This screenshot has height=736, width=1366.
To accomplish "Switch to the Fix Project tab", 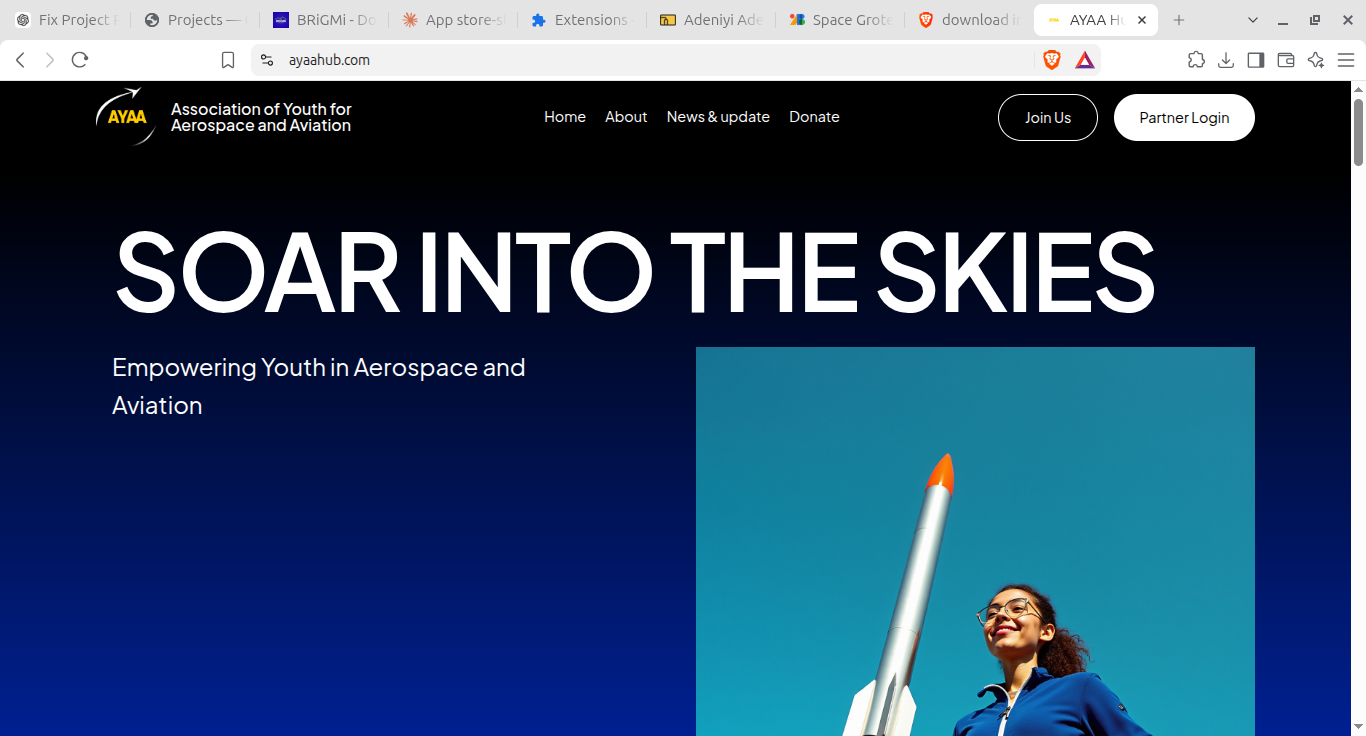I will 66,20.
